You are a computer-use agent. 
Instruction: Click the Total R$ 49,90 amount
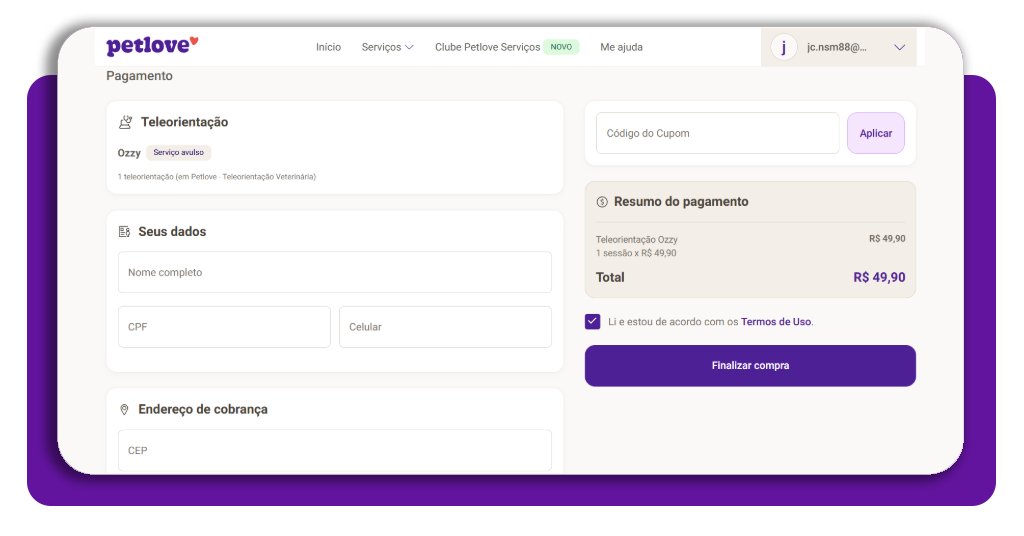[x=879, y=277]
